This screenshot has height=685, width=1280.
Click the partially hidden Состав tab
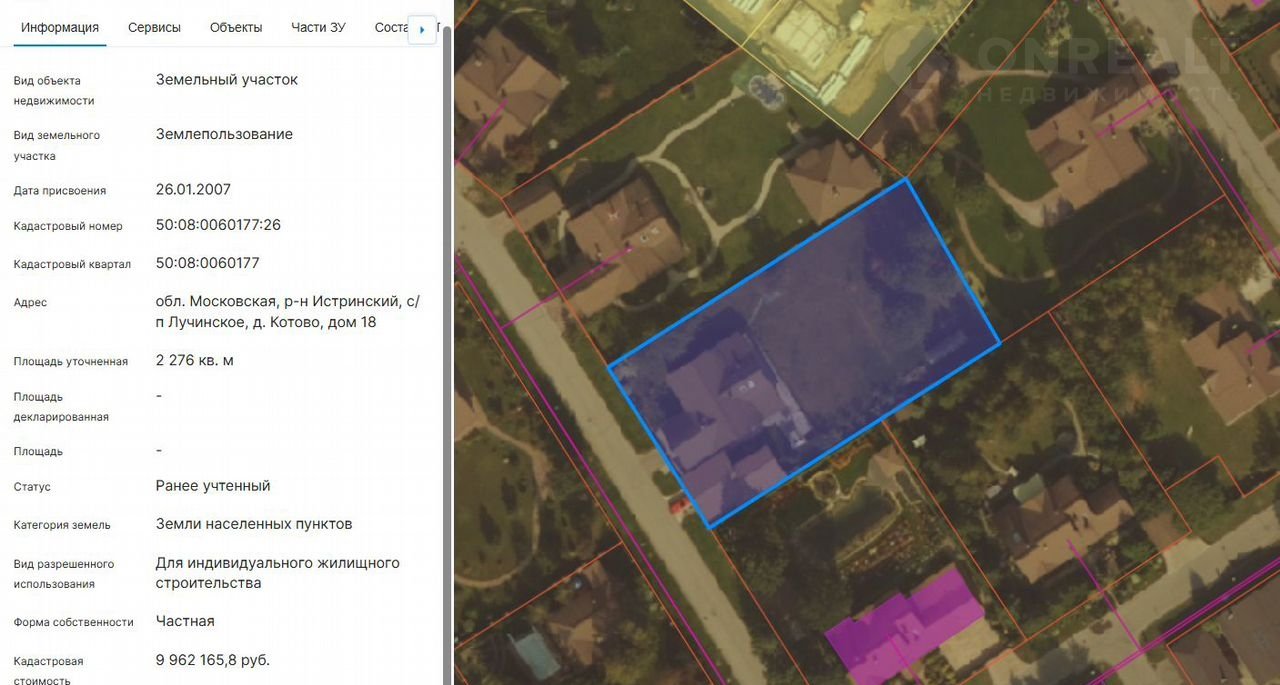(391, 28)
